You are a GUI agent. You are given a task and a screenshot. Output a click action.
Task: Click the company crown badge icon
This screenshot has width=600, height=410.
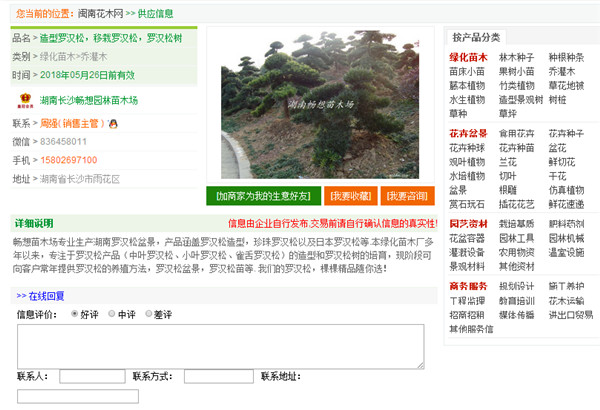click(25, 101)
